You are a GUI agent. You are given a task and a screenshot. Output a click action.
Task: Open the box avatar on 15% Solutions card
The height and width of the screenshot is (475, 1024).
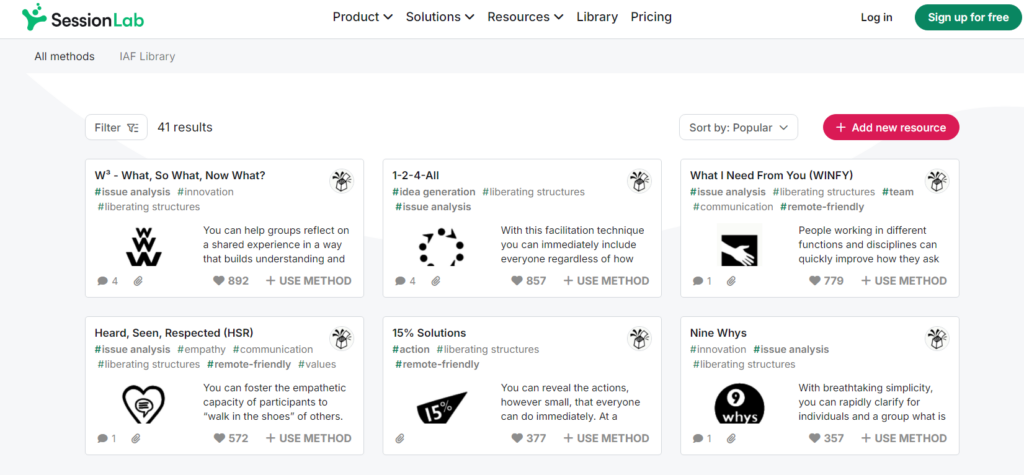click(639, 338)
